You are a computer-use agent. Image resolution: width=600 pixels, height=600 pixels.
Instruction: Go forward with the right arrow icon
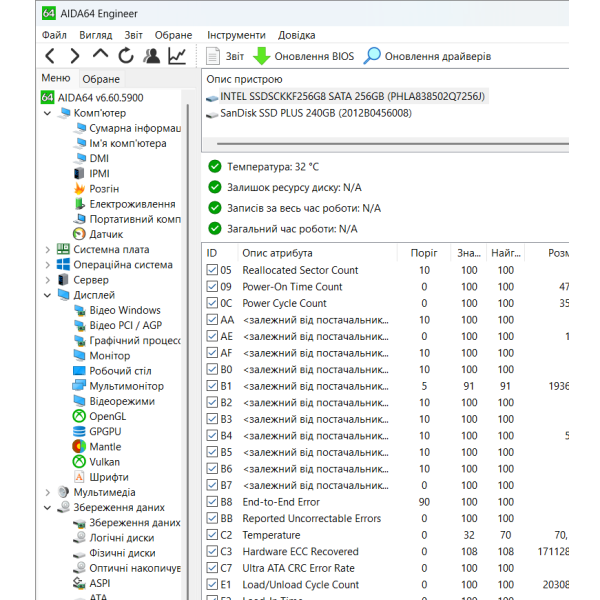pos(75,56)
